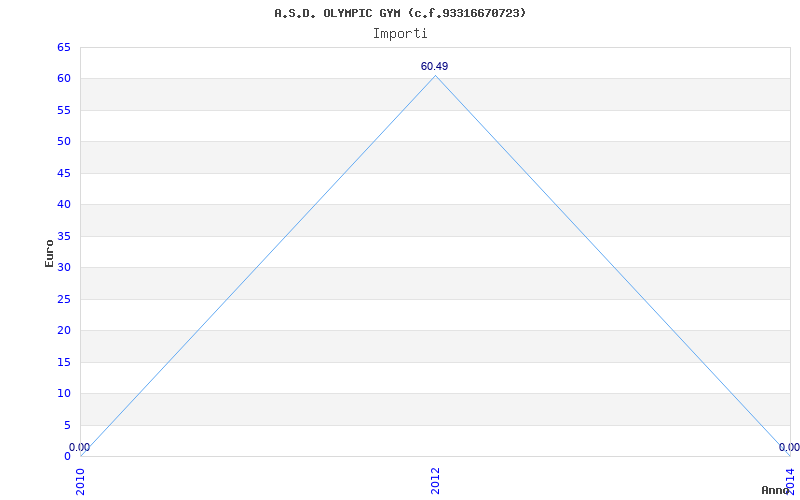Viewport: 800px width, 500px height.
Task: Click the 60.49 peak data label
Action: [x=435, y=66]
